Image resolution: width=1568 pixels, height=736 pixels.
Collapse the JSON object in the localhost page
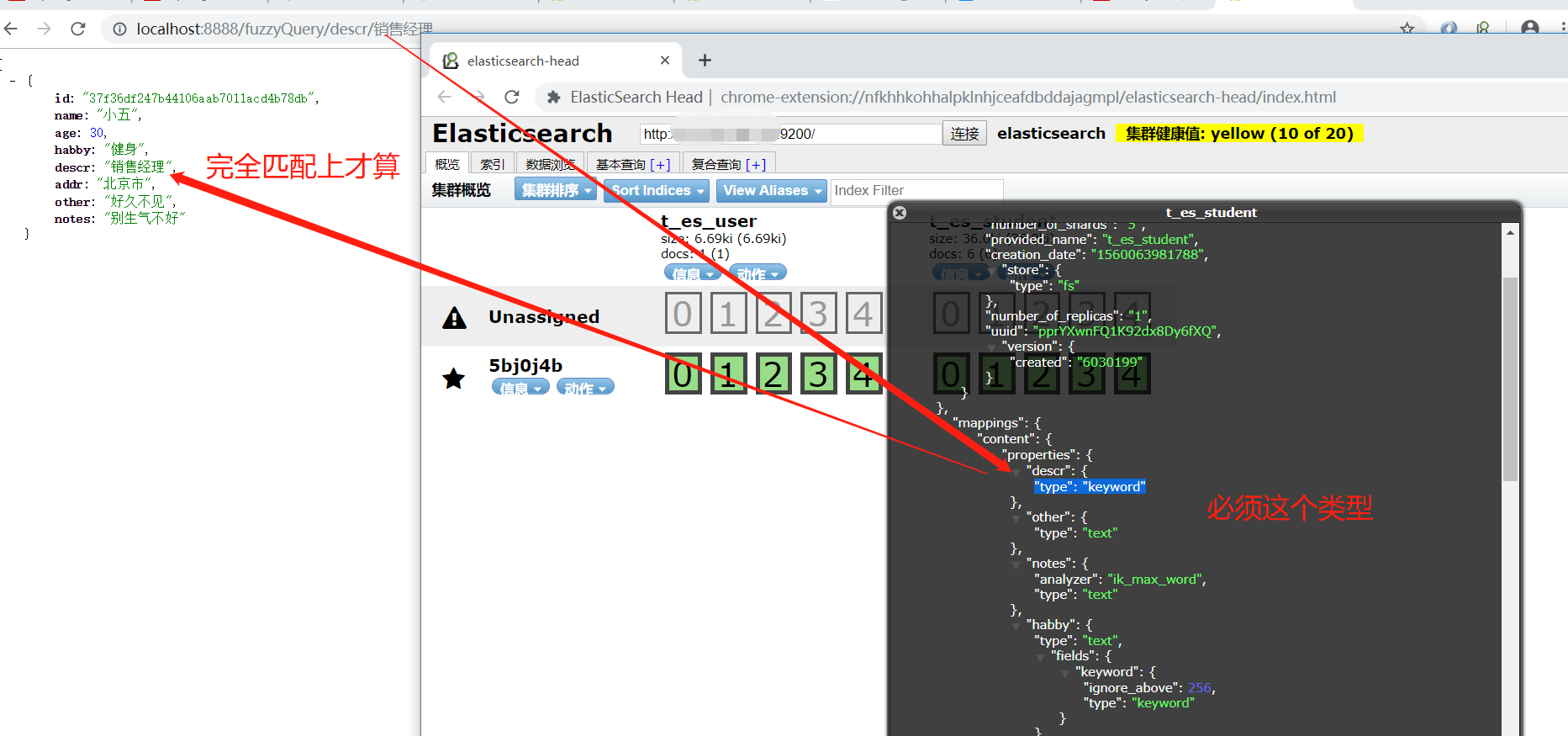pyautogui.click(x=13, y=81)
